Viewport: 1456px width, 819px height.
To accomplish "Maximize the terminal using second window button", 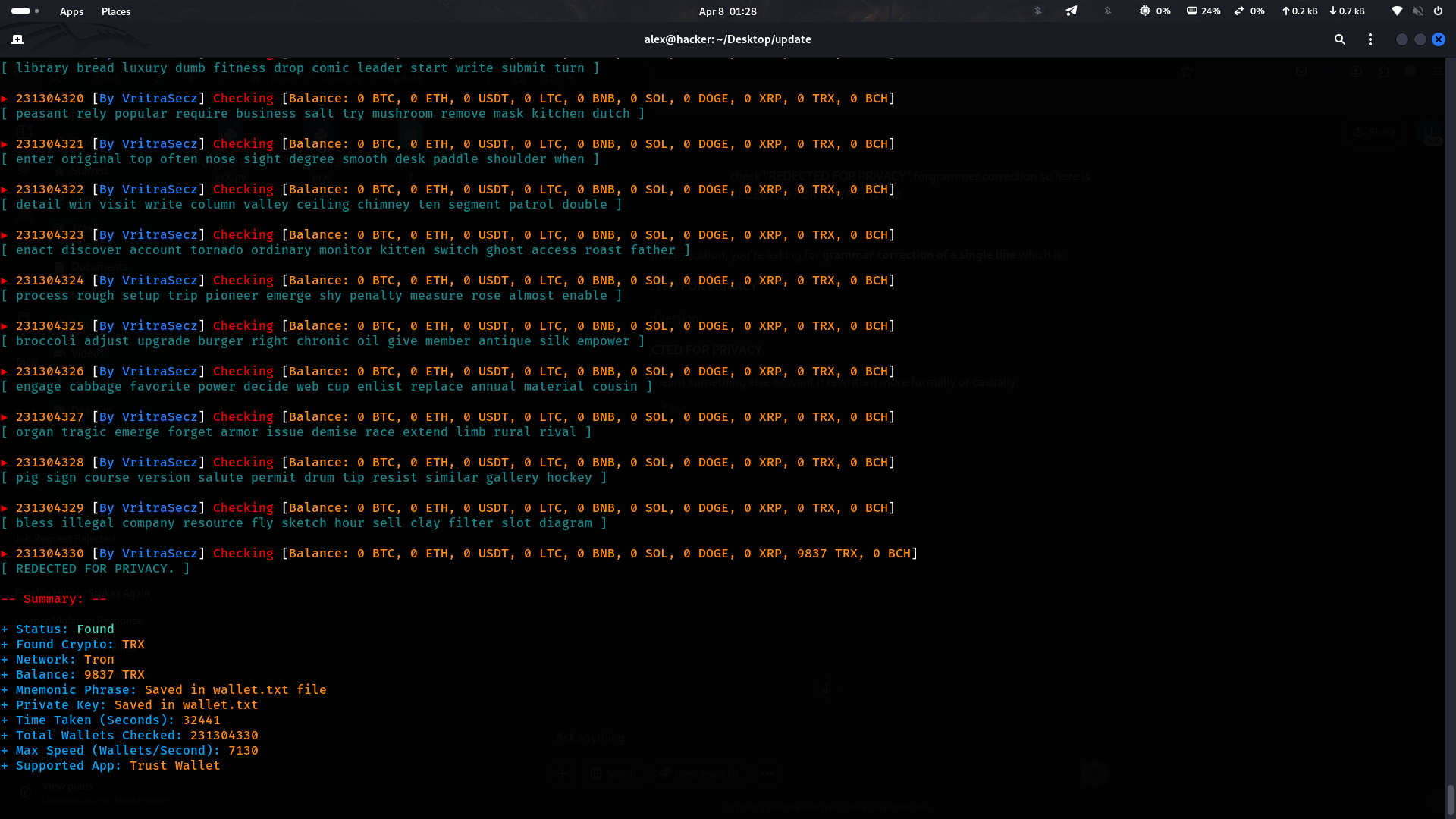I will tap(1420, 39).
